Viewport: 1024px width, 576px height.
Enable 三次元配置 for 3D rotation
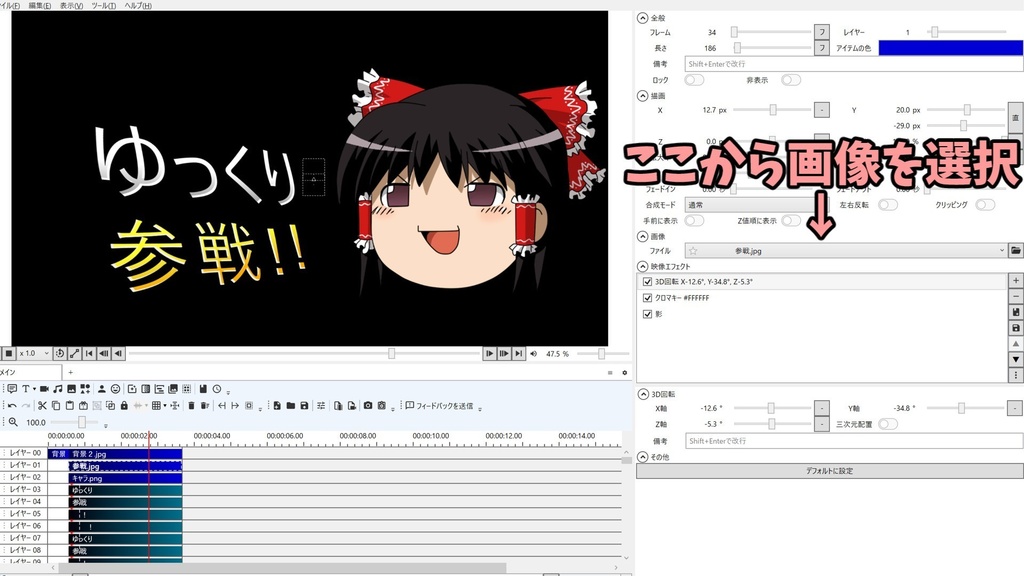coord(888,424)
